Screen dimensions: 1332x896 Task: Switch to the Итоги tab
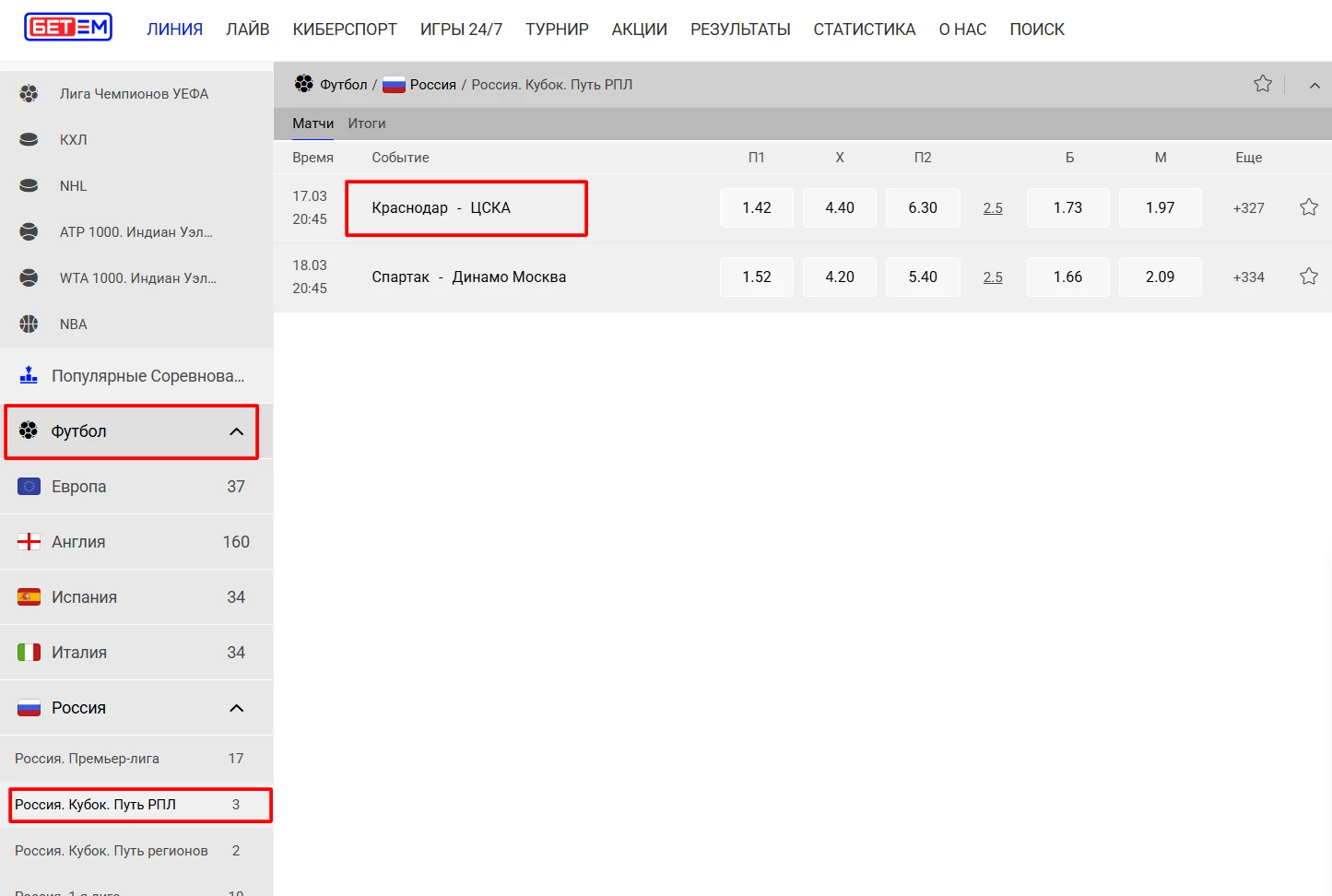coord(367,124)
